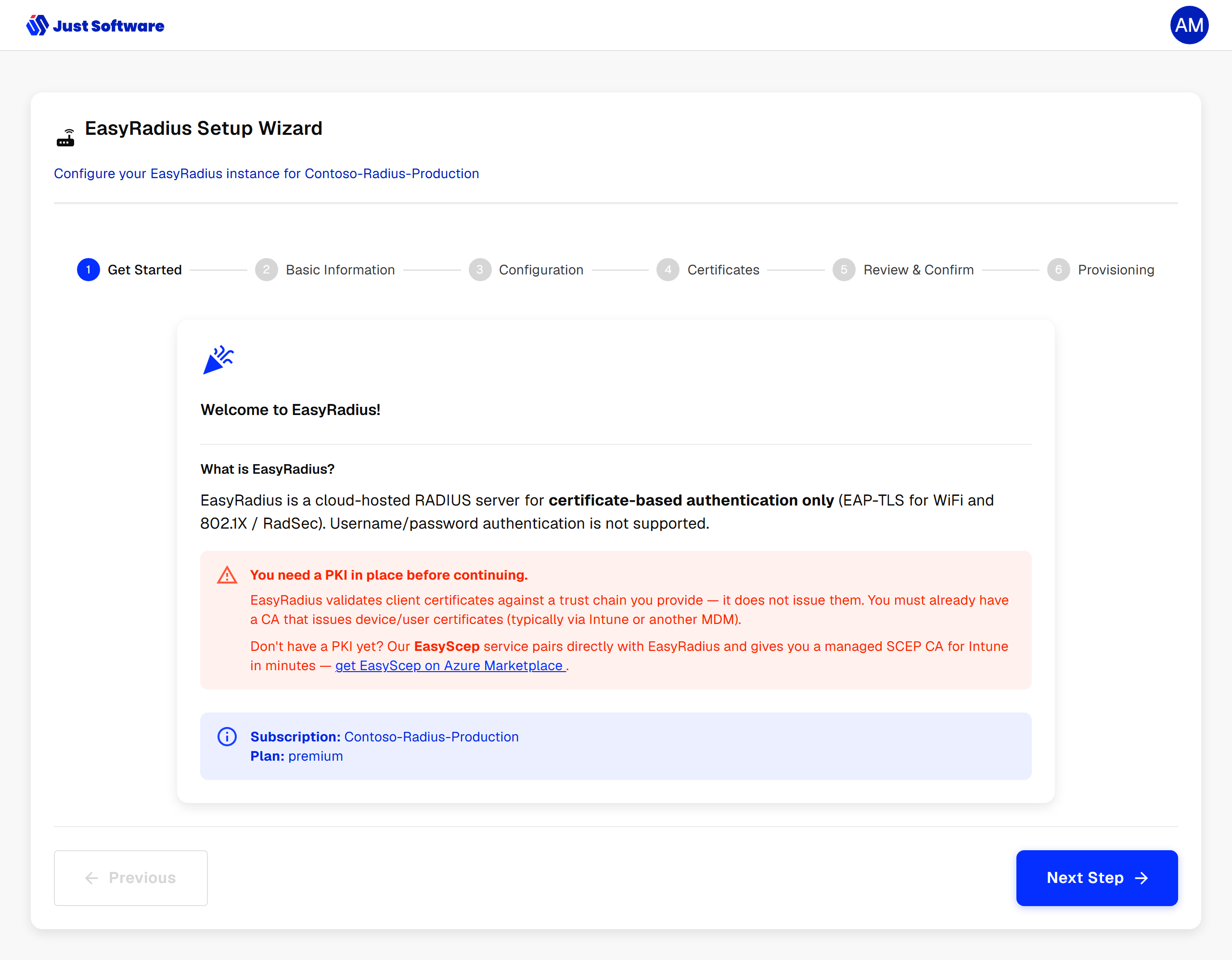Go to step 3 Configuration
The width and height of the screenshot is (1232, 960).
(x=526, y=270)
